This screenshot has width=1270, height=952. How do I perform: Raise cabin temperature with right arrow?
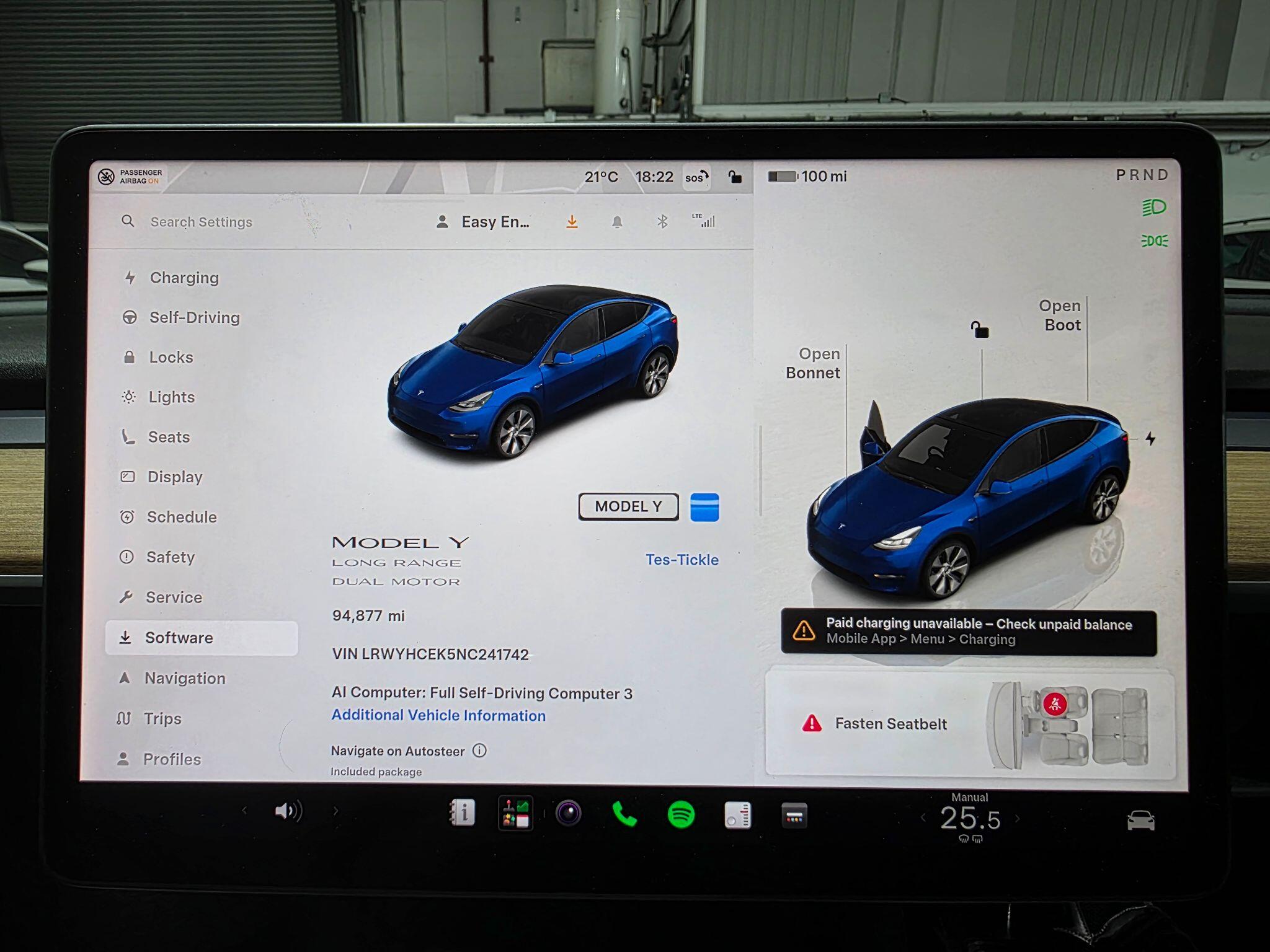click(x=1018, y=819)
